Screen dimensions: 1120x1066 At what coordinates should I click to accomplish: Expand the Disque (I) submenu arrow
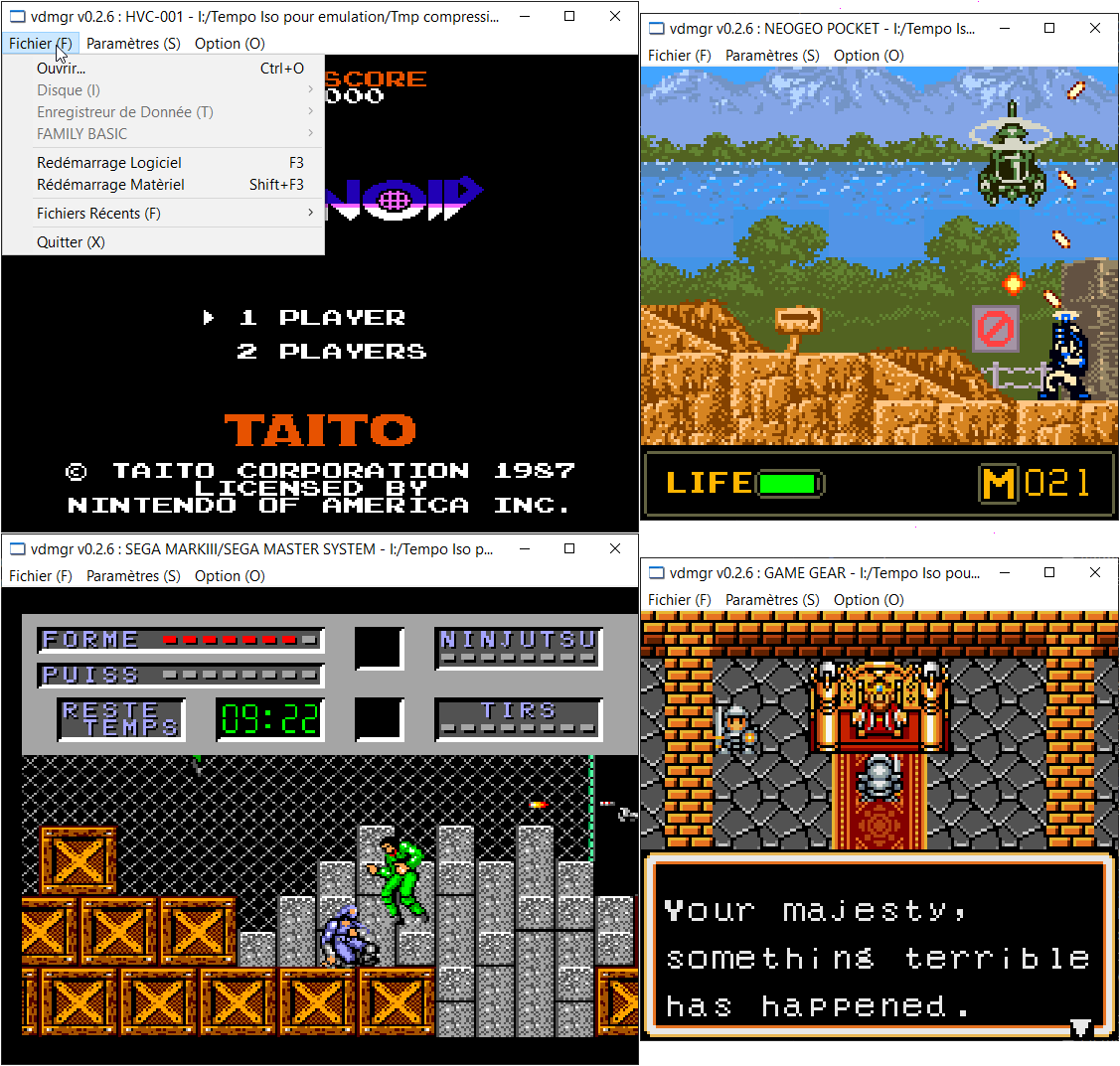pos(310,90)
